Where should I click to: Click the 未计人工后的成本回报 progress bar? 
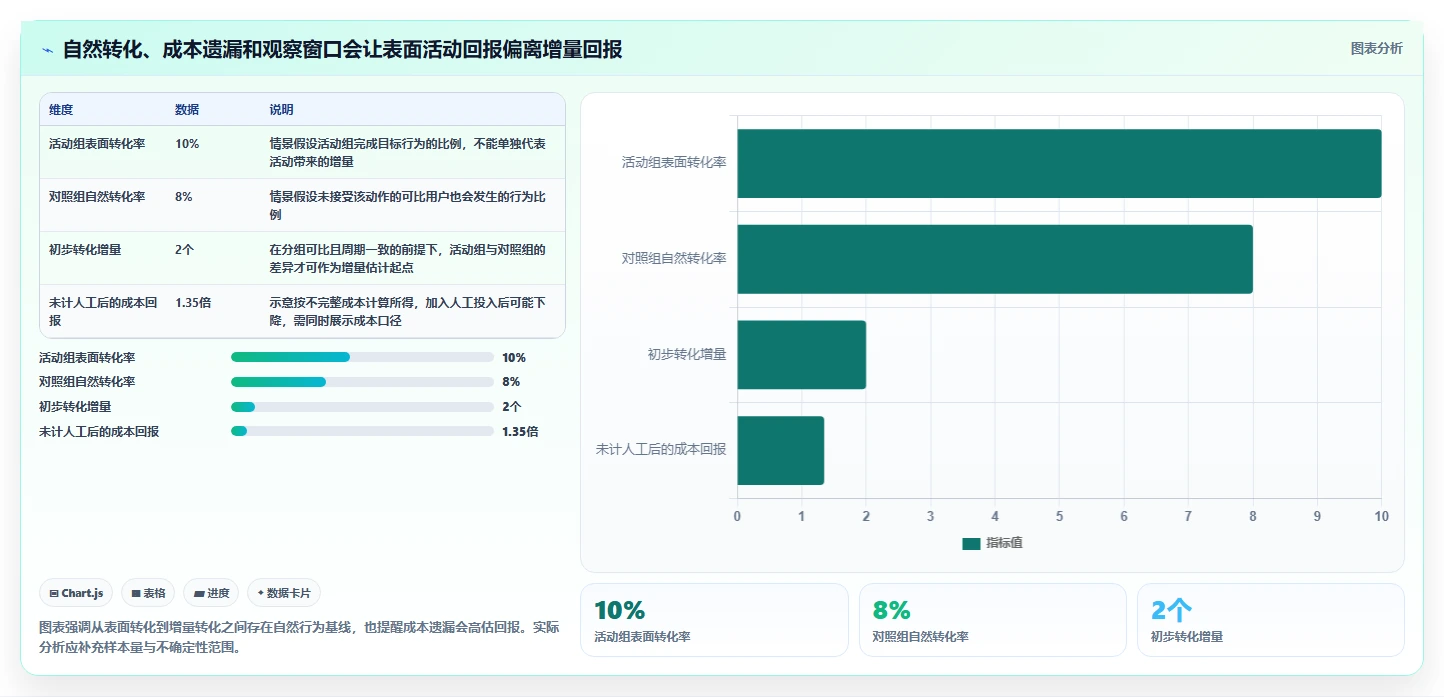[362, 431]
